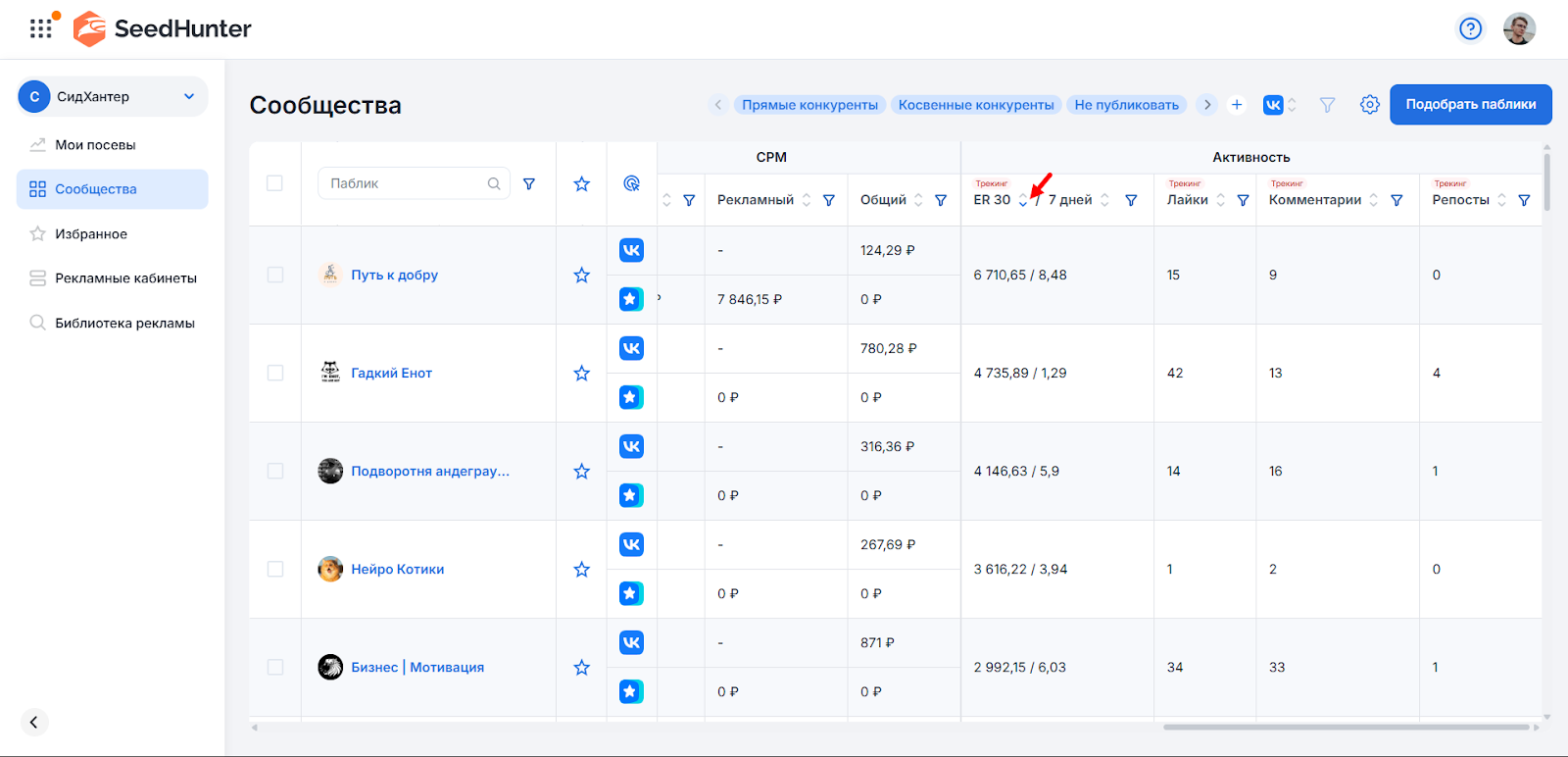Open the apps grid menu icon

tap(40, 28)
